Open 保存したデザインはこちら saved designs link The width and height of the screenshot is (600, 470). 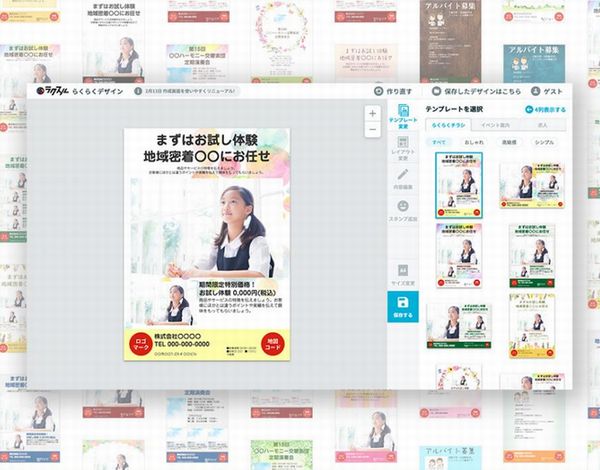476,91
